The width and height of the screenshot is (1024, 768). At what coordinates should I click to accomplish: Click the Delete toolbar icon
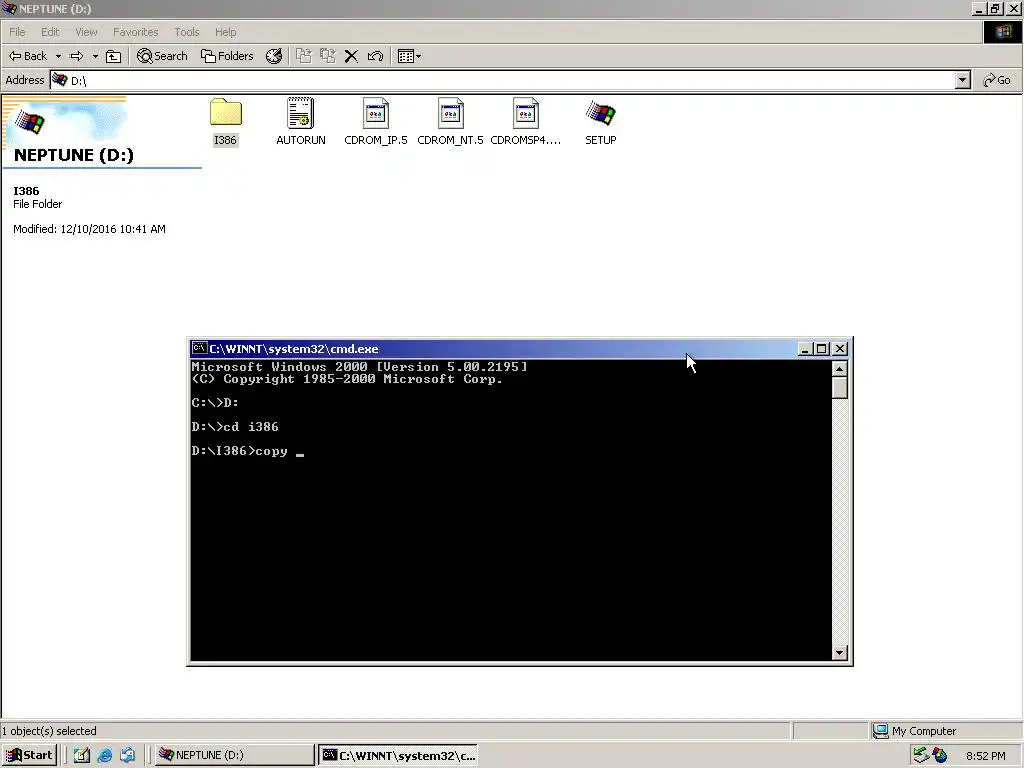(351, 56)
